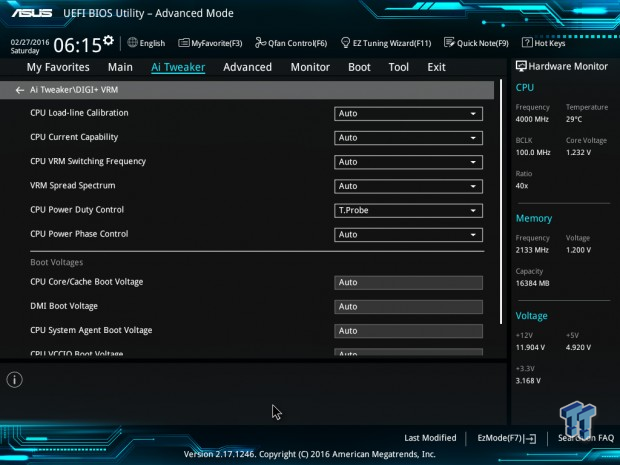The image size is (620, 465).
Task: Click the DMI Boot Voltage field
Action: tap(408, 307)
